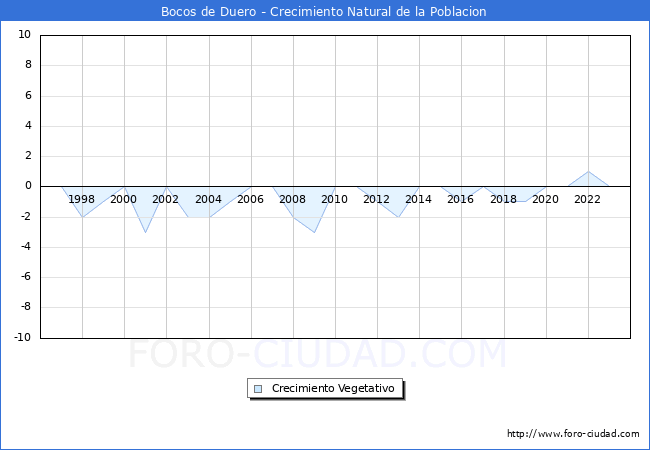The height and width of the screenshot is (450, 650).
Task: Click the y-axis value 6
Action: (x=28, y=95)
